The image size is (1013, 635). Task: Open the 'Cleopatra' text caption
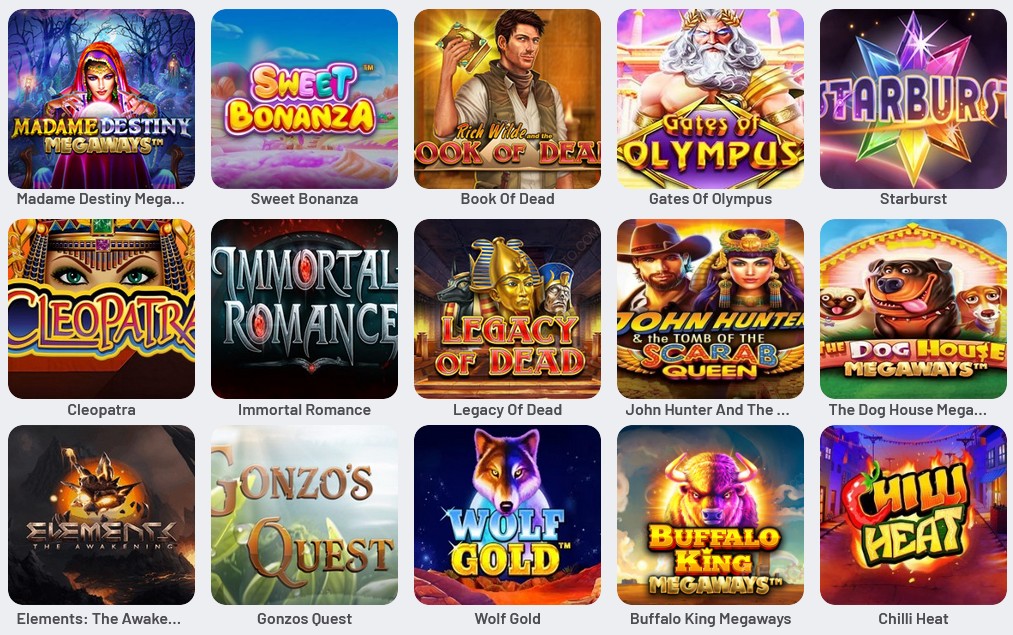pyautogui.click(x=101, y=410)
